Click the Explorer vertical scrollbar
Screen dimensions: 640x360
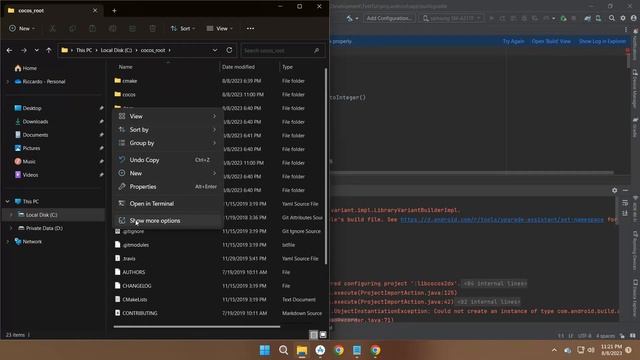[x=326, y=165]
